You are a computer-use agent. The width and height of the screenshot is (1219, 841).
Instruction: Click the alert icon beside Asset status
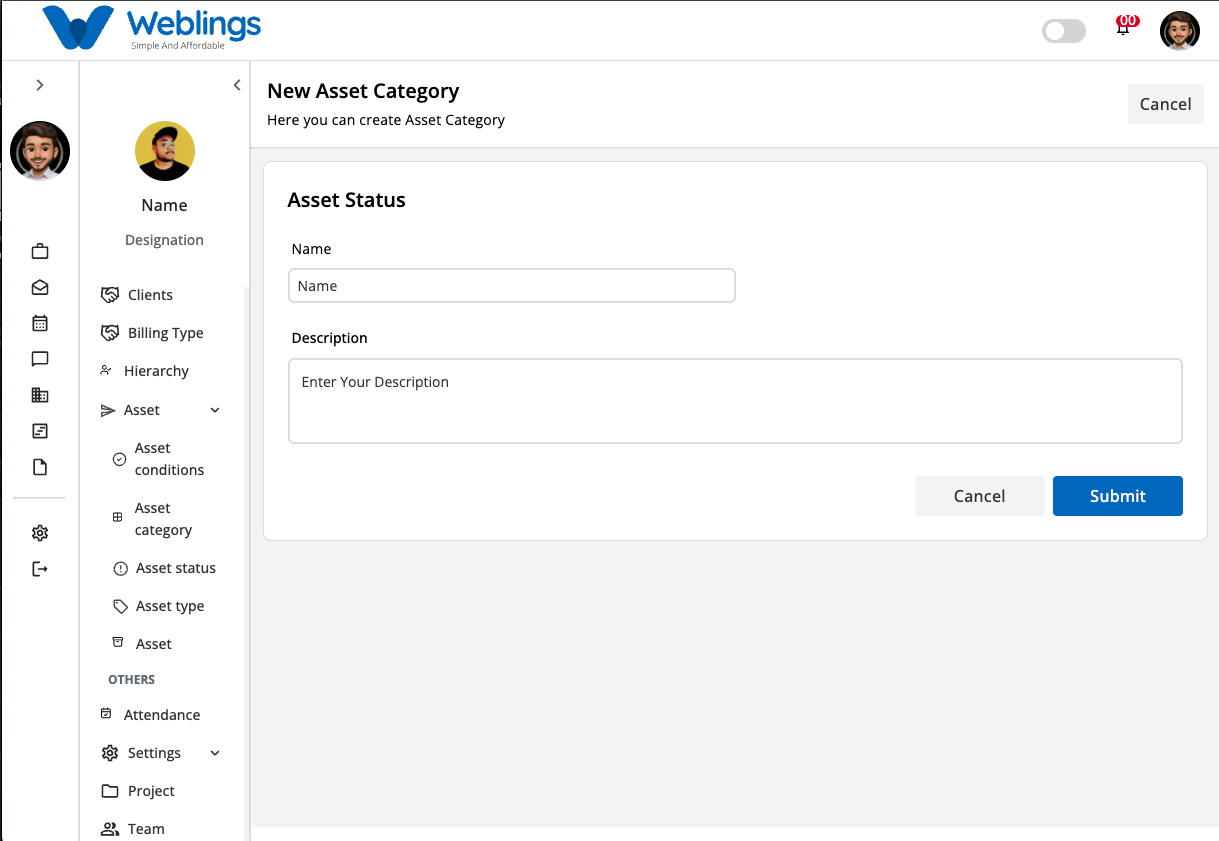pyautogui.click(x=120, y=568)
